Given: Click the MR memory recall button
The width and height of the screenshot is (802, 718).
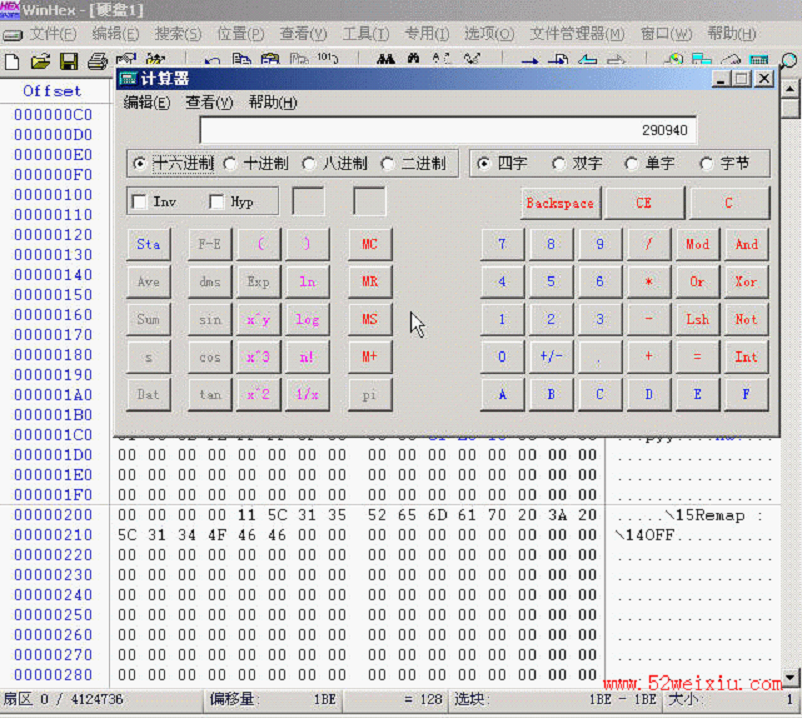Looking at the screenshot, I should point(370,282).
